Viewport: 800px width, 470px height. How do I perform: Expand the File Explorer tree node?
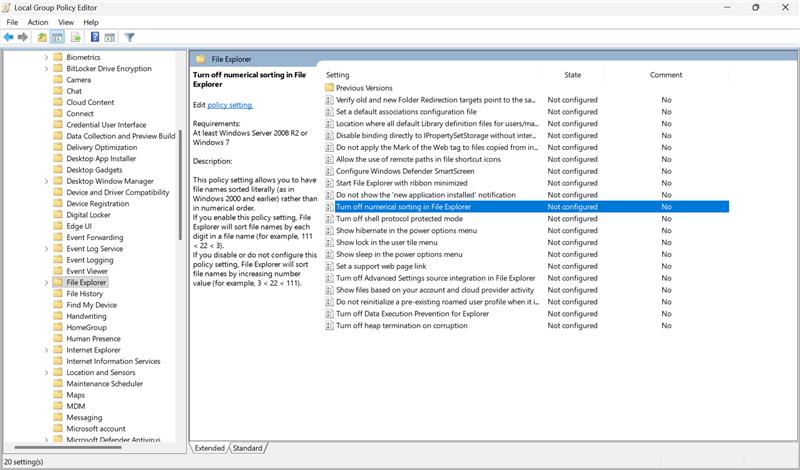(x=46, y=282)
